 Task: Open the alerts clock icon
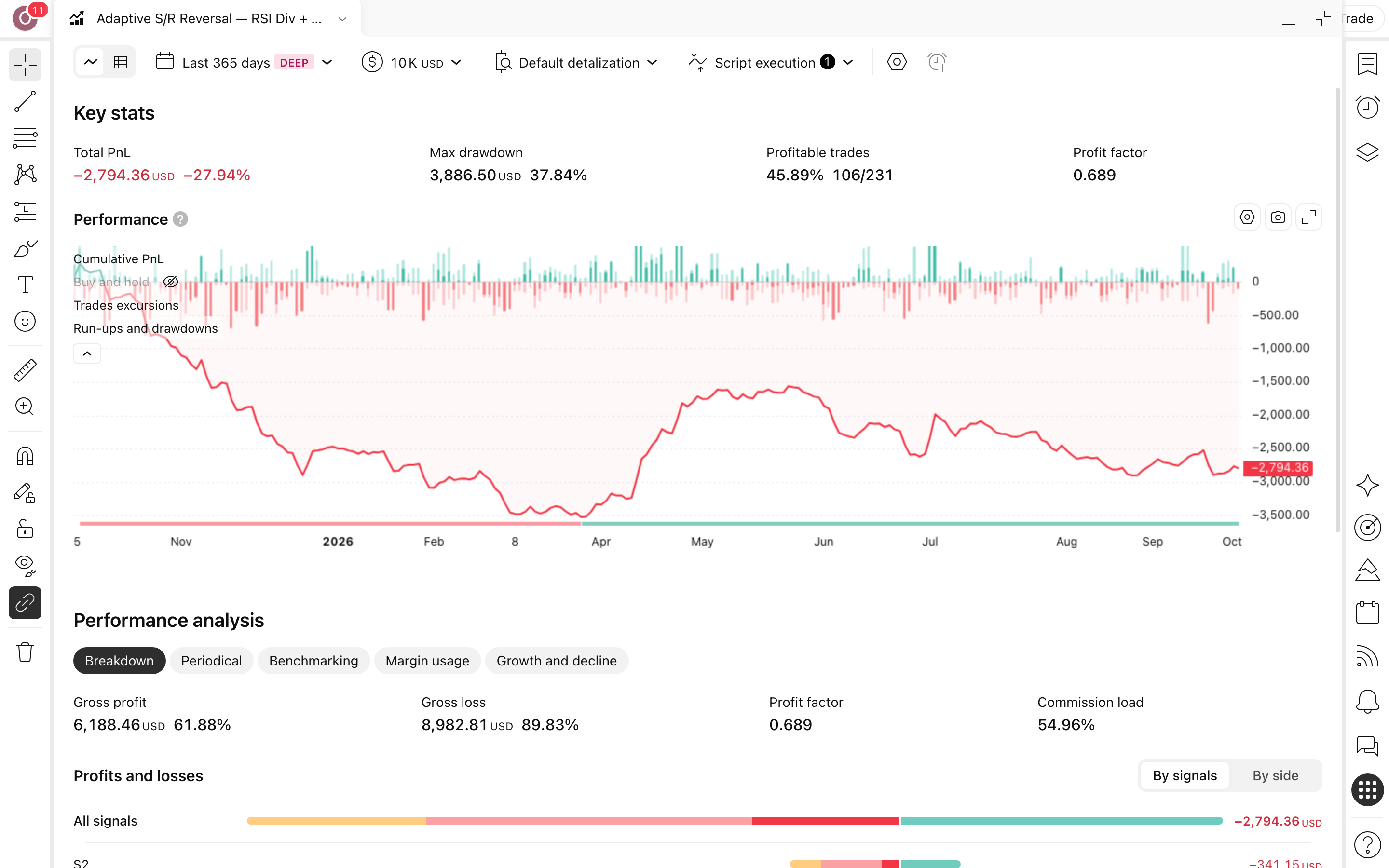click(1367, 107)
